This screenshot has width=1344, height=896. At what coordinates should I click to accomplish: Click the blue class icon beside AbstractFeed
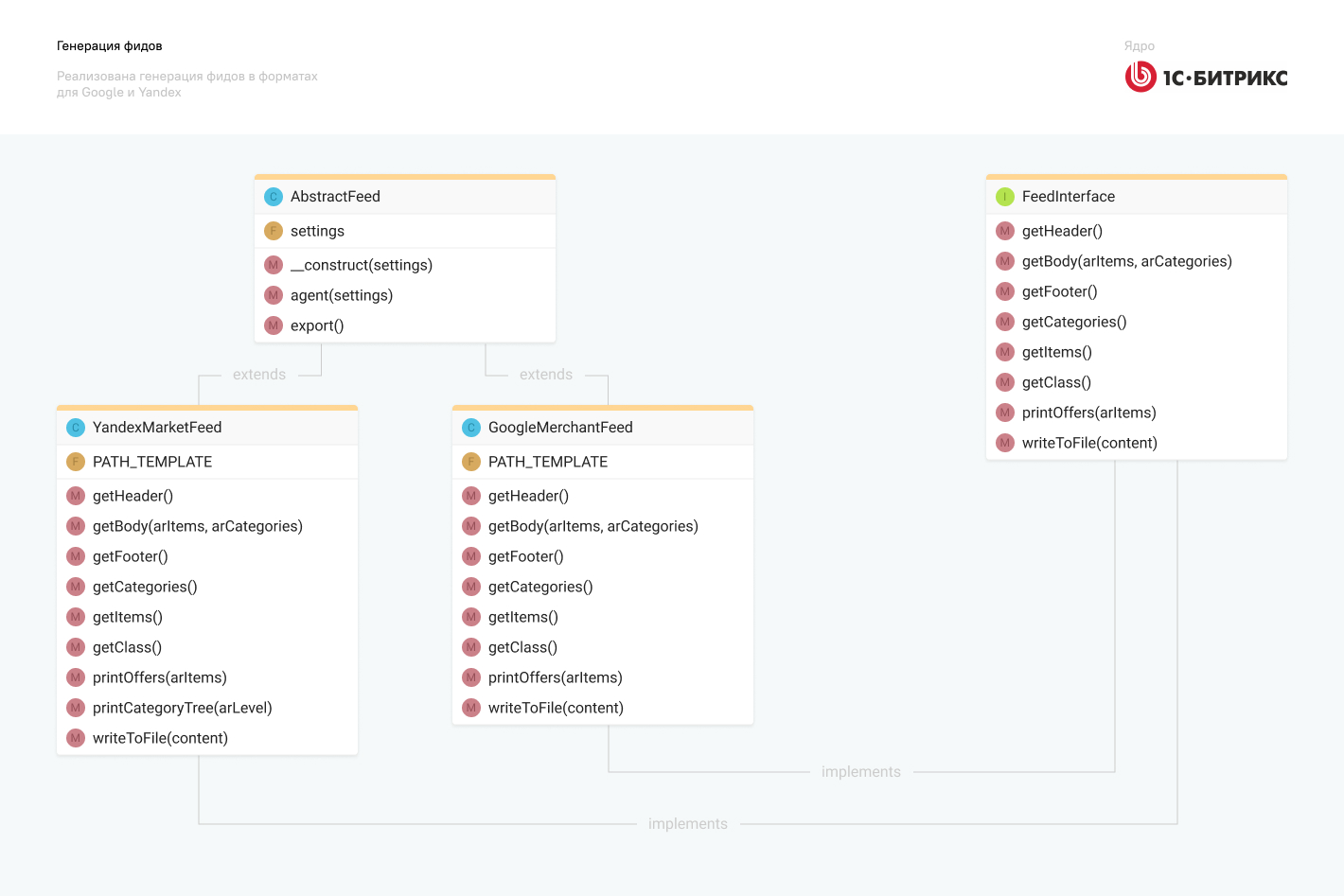[x=274, y=197]
